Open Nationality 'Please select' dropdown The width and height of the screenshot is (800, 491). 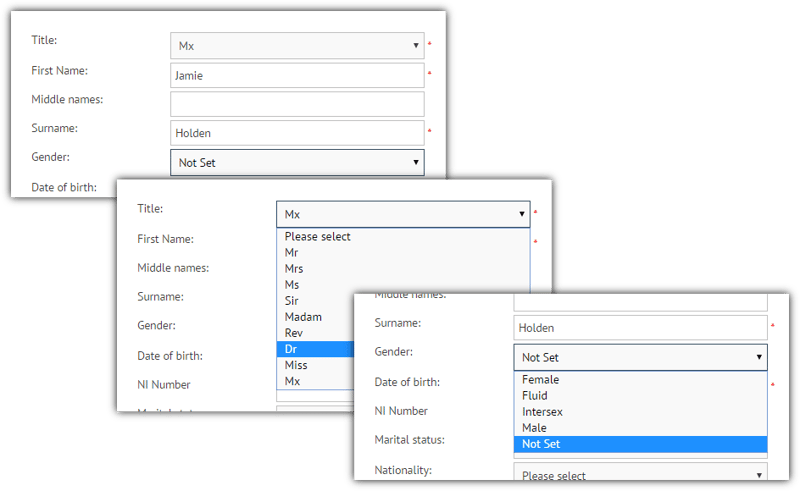(x=640, y=472)
